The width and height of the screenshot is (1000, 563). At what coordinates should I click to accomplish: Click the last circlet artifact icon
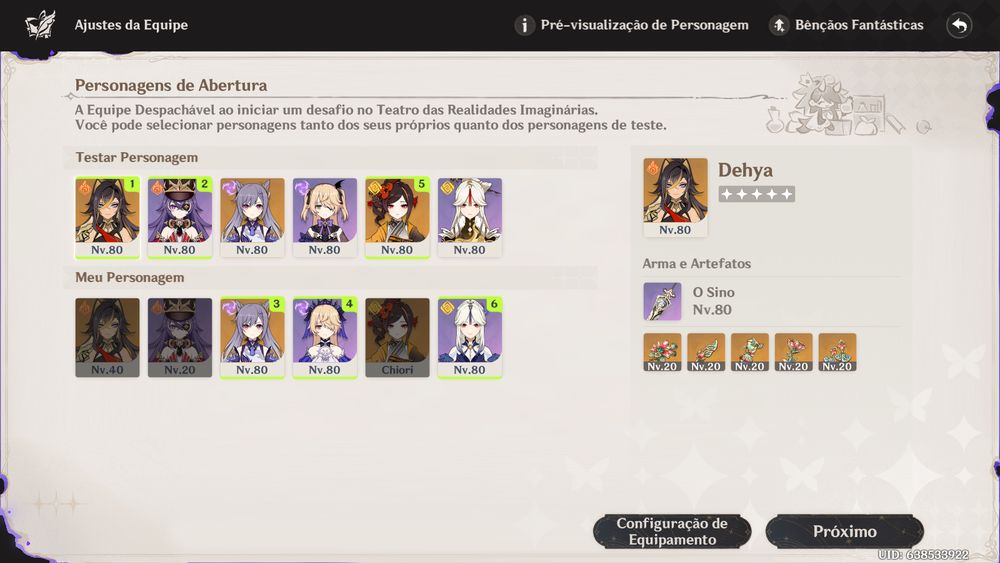click(837, 352)
